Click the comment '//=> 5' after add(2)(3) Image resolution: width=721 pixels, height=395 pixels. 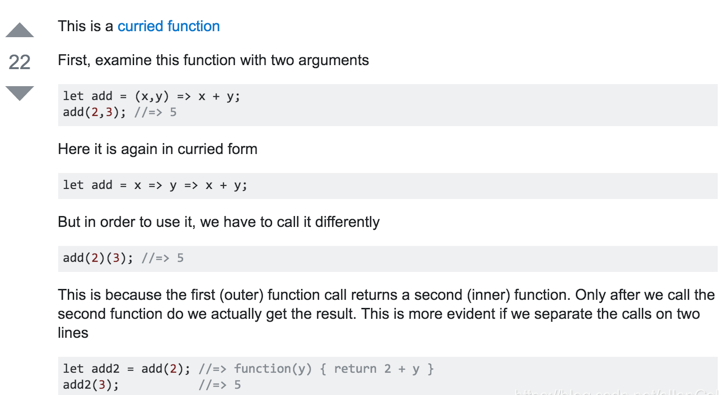tap(163, 258)
